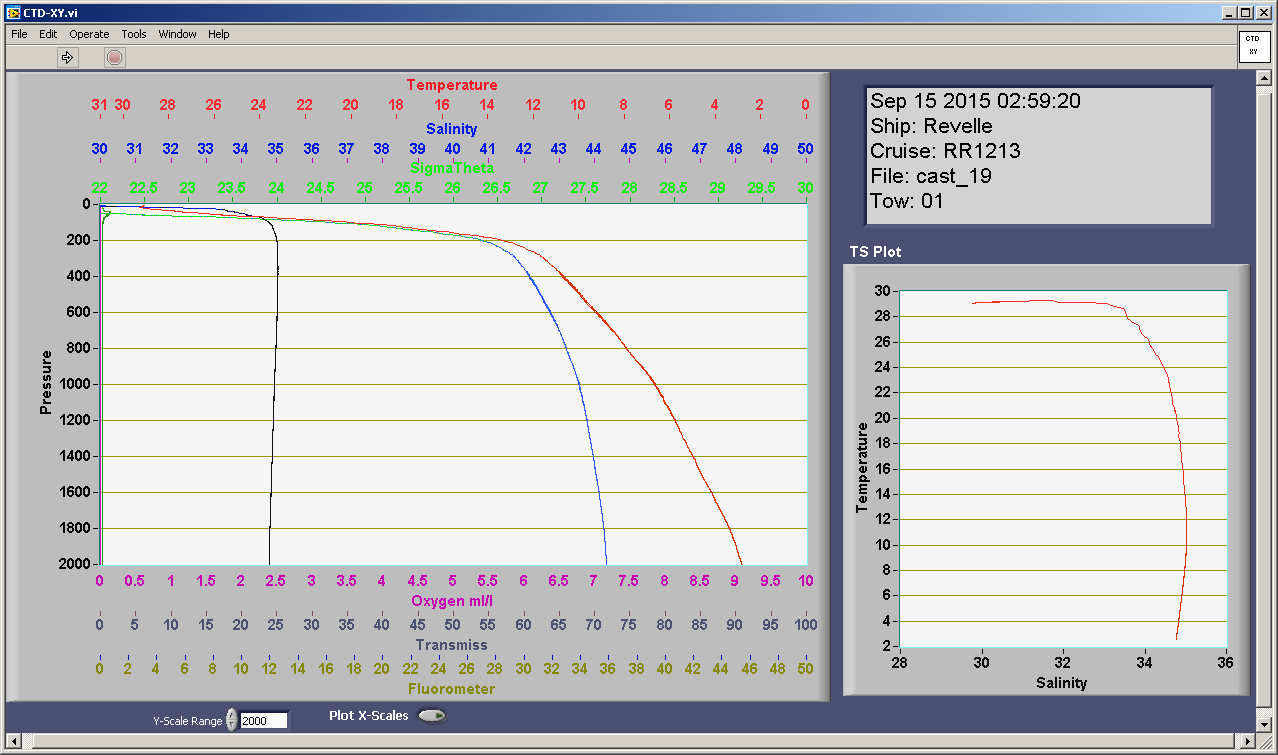Click the 'Ship: Revelle' text
Viewport: 1278px width, 755px height.
[931, 126]
